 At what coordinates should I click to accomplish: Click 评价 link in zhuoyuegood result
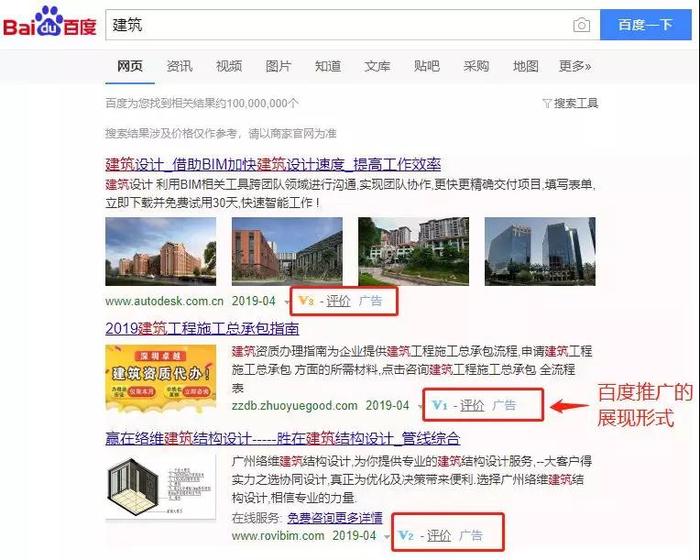click(472, 405)
